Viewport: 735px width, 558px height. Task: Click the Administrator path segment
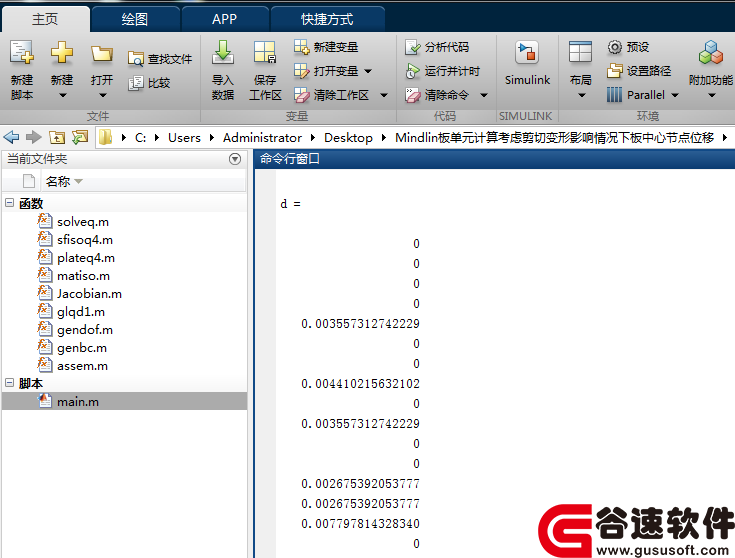[x=262, y=138]
